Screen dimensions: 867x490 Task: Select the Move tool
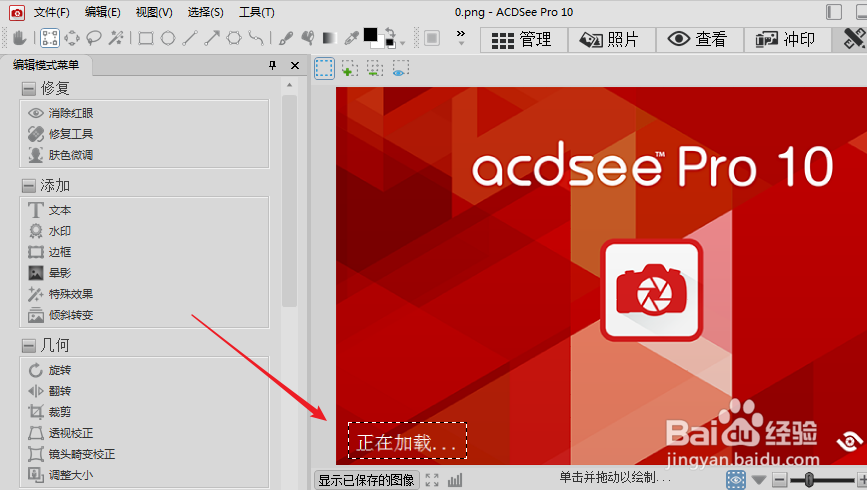(x=72, y=38)
